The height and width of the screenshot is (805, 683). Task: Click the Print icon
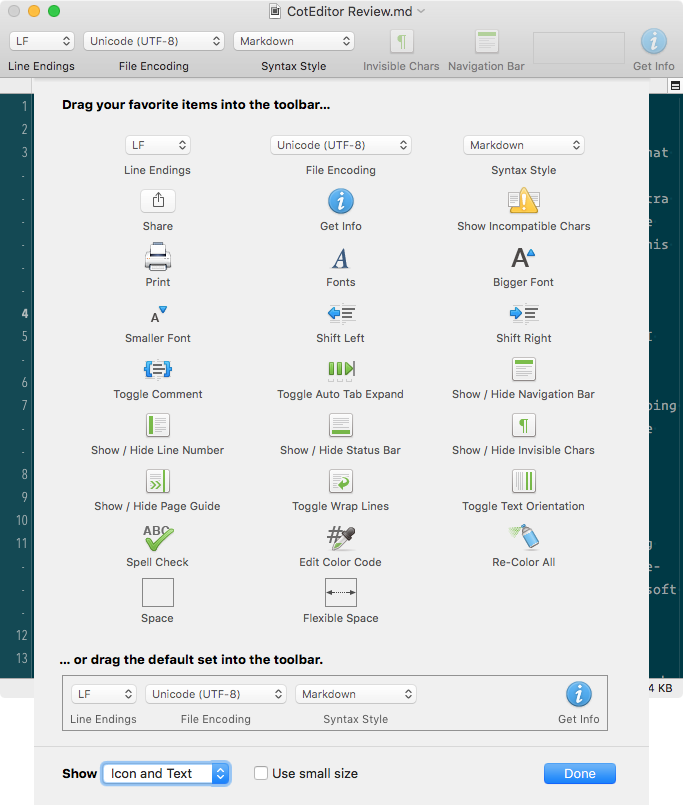158,257
